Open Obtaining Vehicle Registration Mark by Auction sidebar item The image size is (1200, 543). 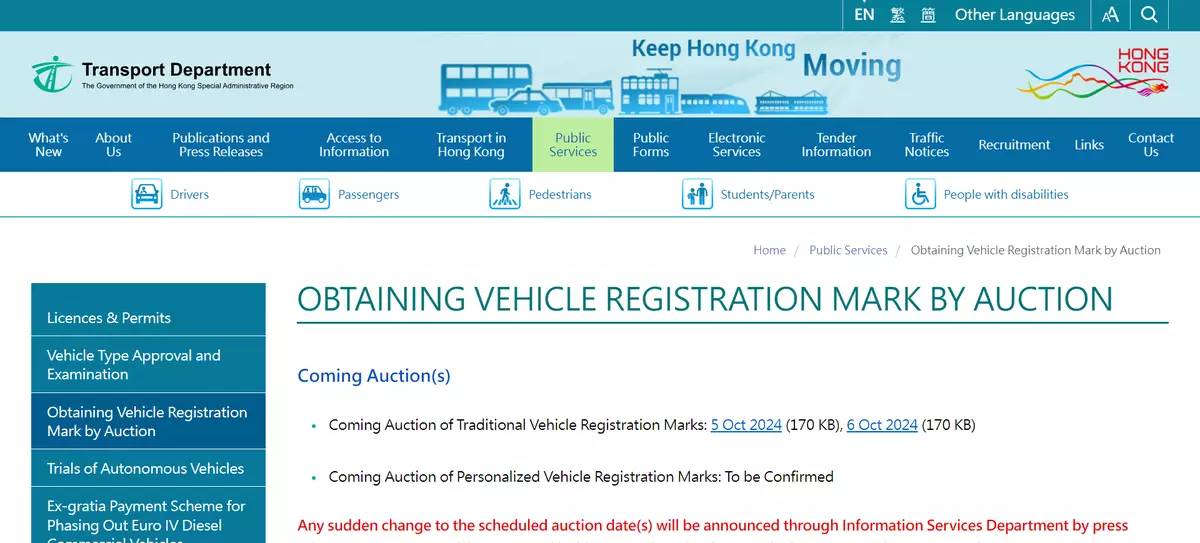[148, 421]
